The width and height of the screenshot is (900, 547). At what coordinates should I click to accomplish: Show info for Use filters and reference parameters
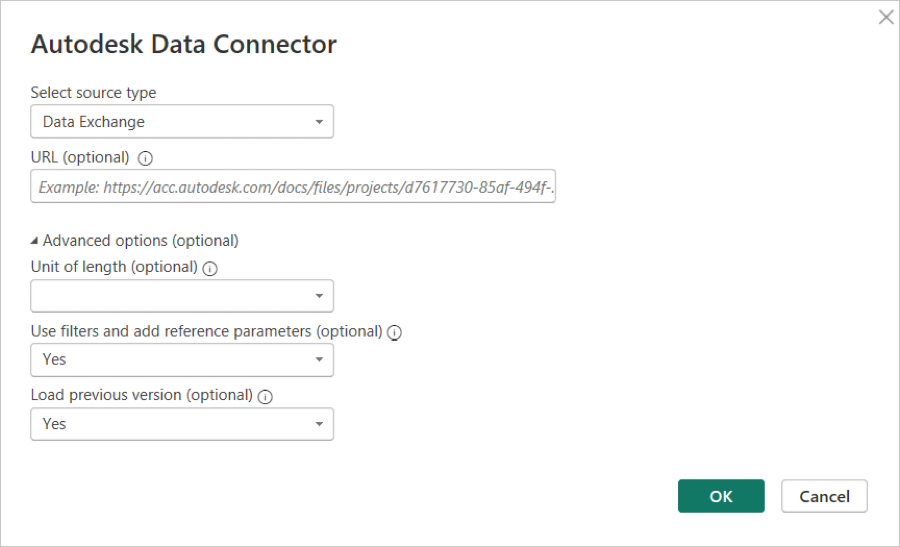pos(394,332)
